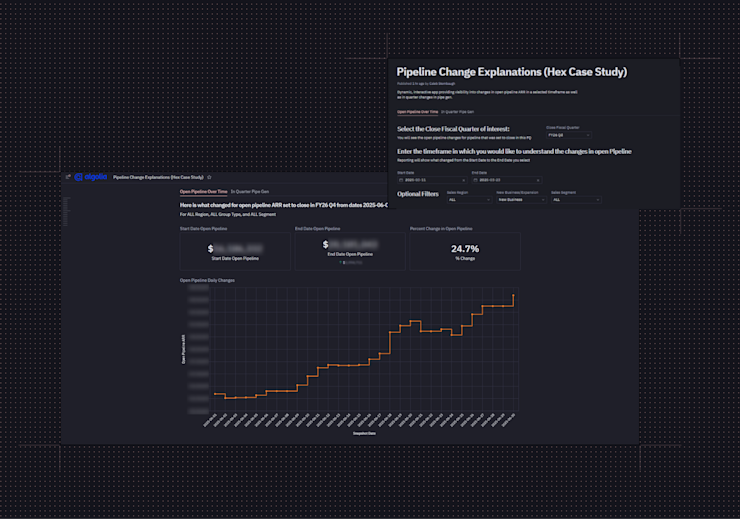The image size is (740, 519).
Task: Click the 'Optional Filters' label
Action: tap(418, 194)
